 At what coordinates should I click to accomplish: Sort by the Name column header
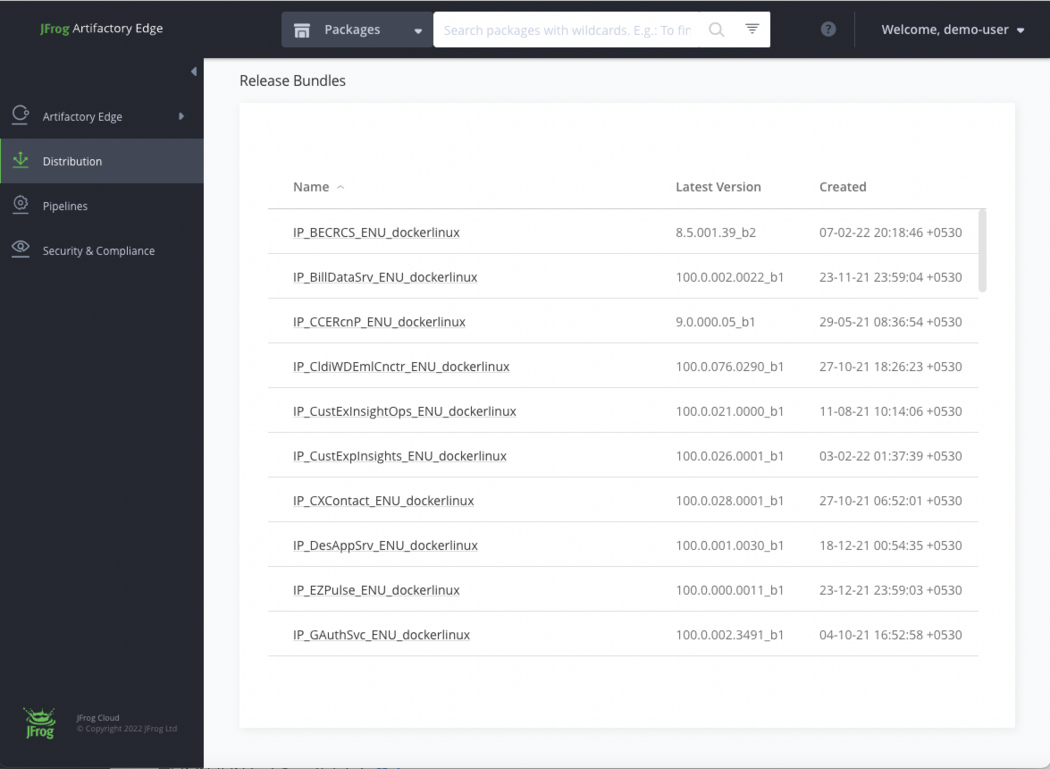pyautogui.click(x=311, y=187)
